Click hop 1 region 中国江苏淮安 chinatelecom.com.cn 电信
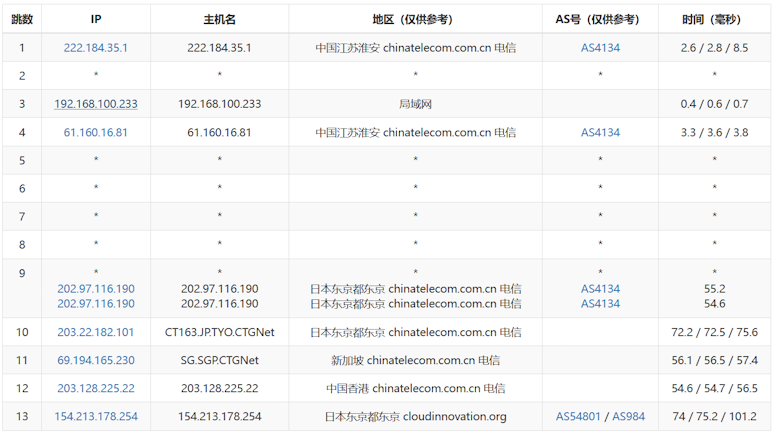This screenshot has width=780, height=438. (x=415, y=48)
